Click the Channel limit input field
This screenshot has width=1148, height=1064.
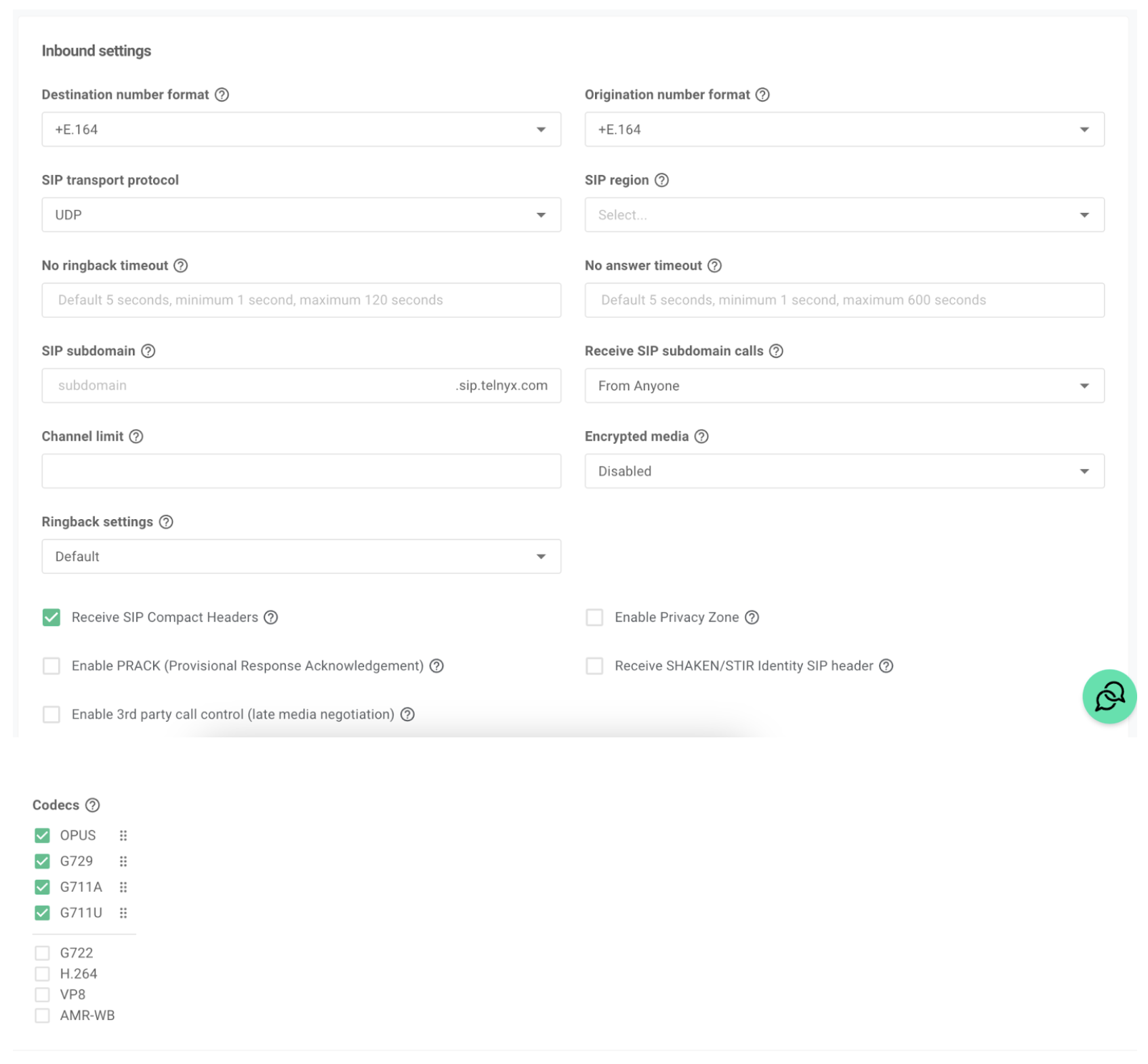point(301,470)
